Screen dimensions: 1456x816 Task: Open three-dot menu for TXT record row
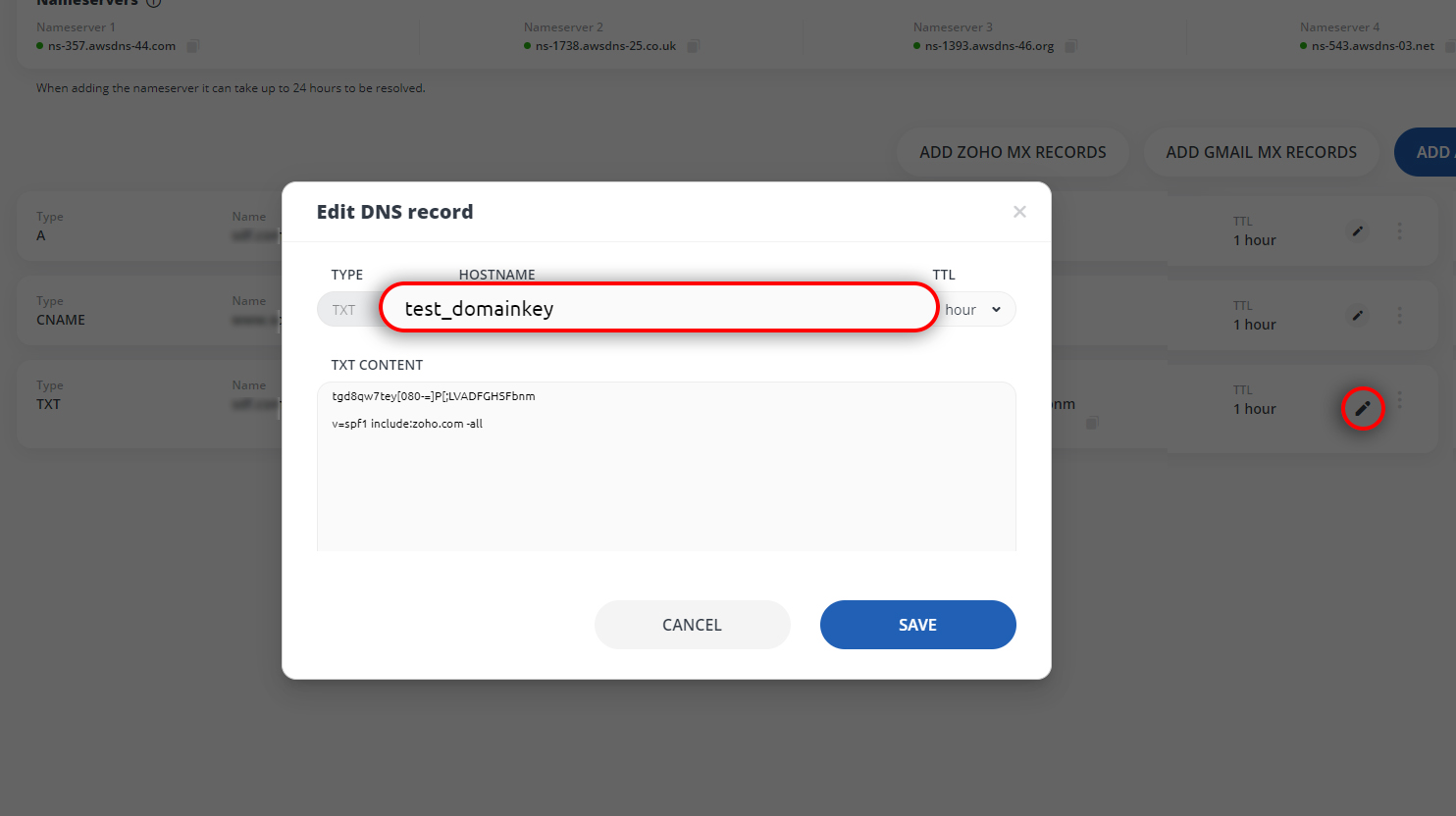pyautogui.click(x=1400, y=400)
